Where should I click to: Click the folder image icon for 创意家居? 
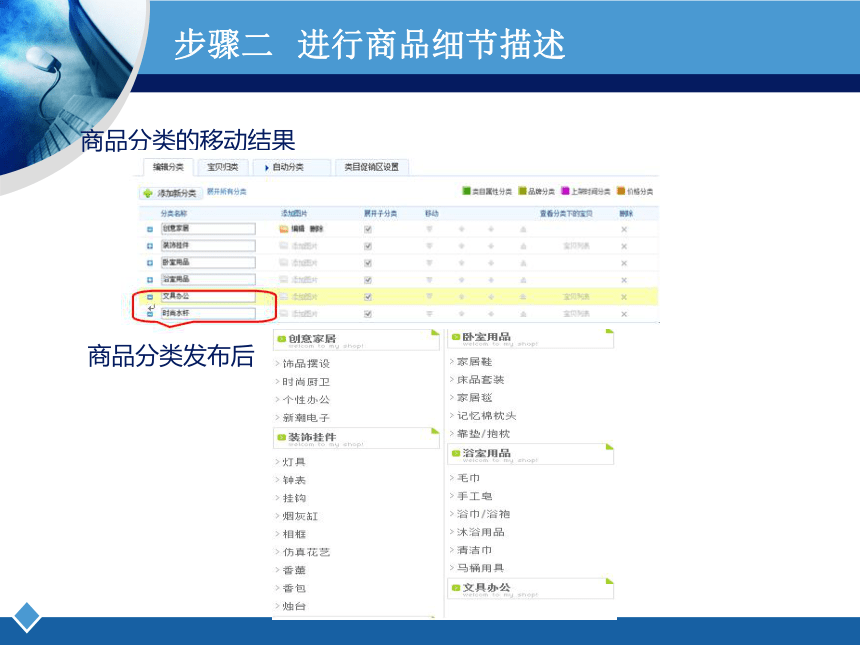[284, 229]
